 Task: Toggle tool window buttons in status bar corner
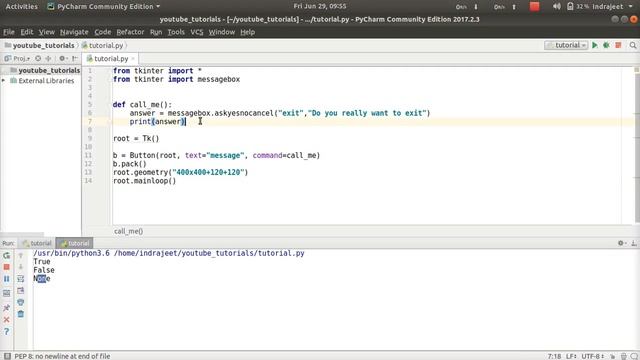point(7,356)
